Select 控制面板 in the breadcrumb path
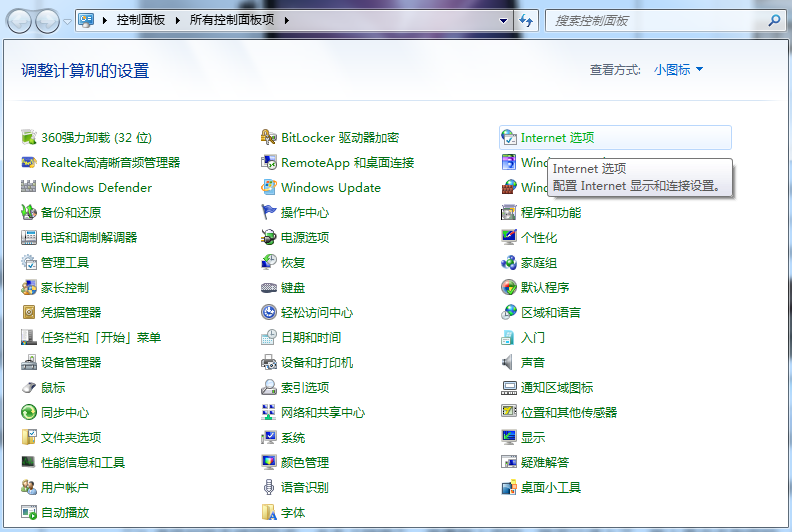This screenshot has width=792, height=532. pos(142,20)
